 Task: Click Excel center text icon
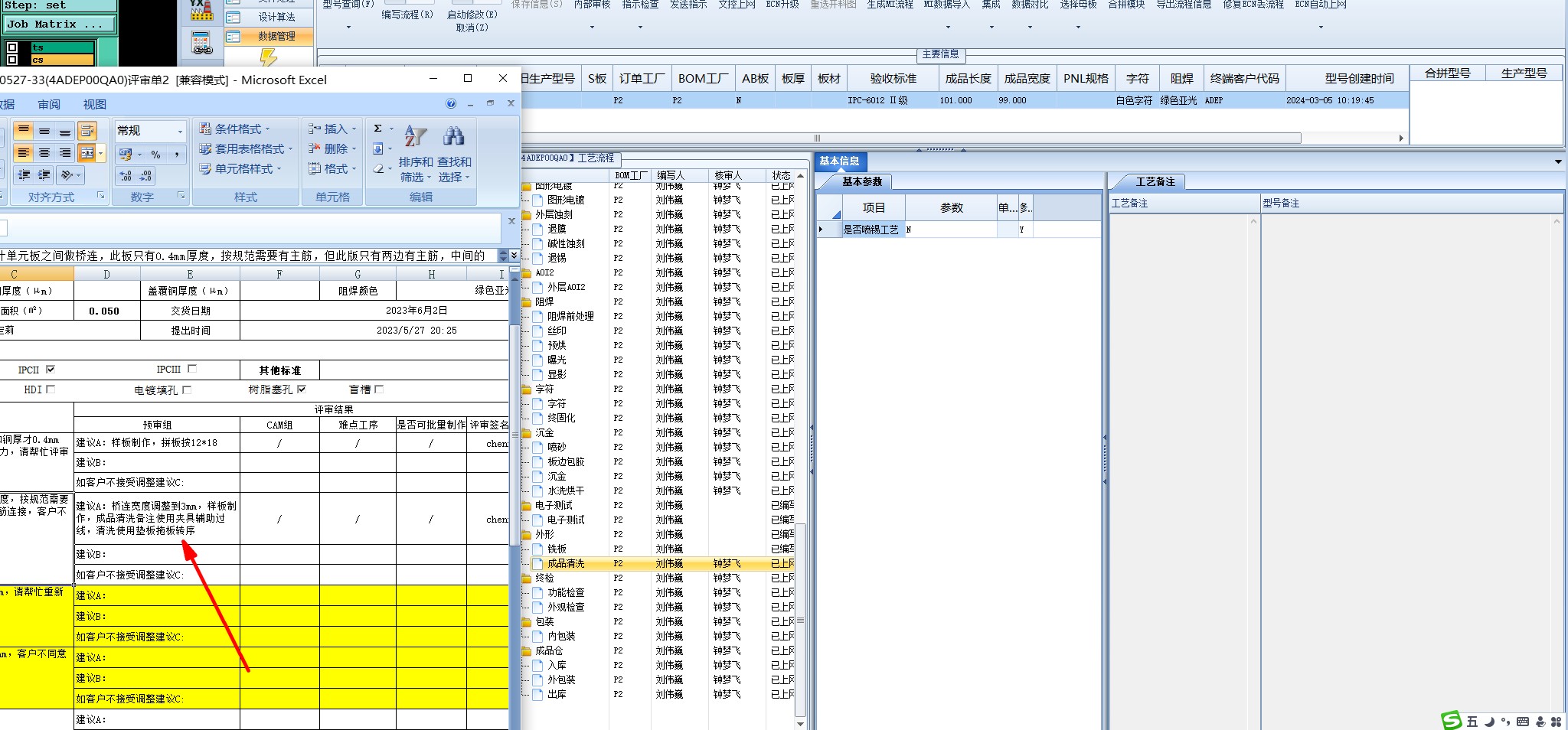tap(44, 153)
